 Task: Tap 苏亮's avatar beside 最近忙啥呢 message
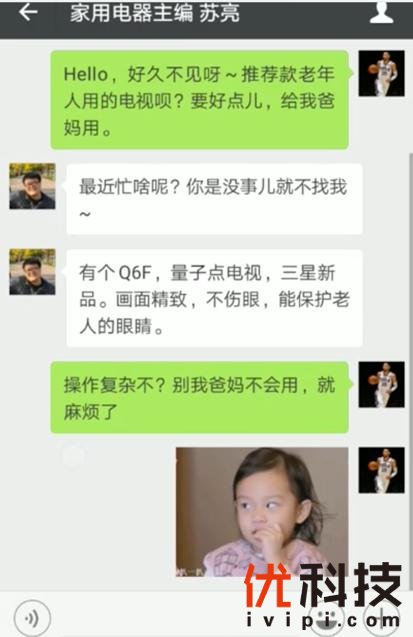(32, 186)
